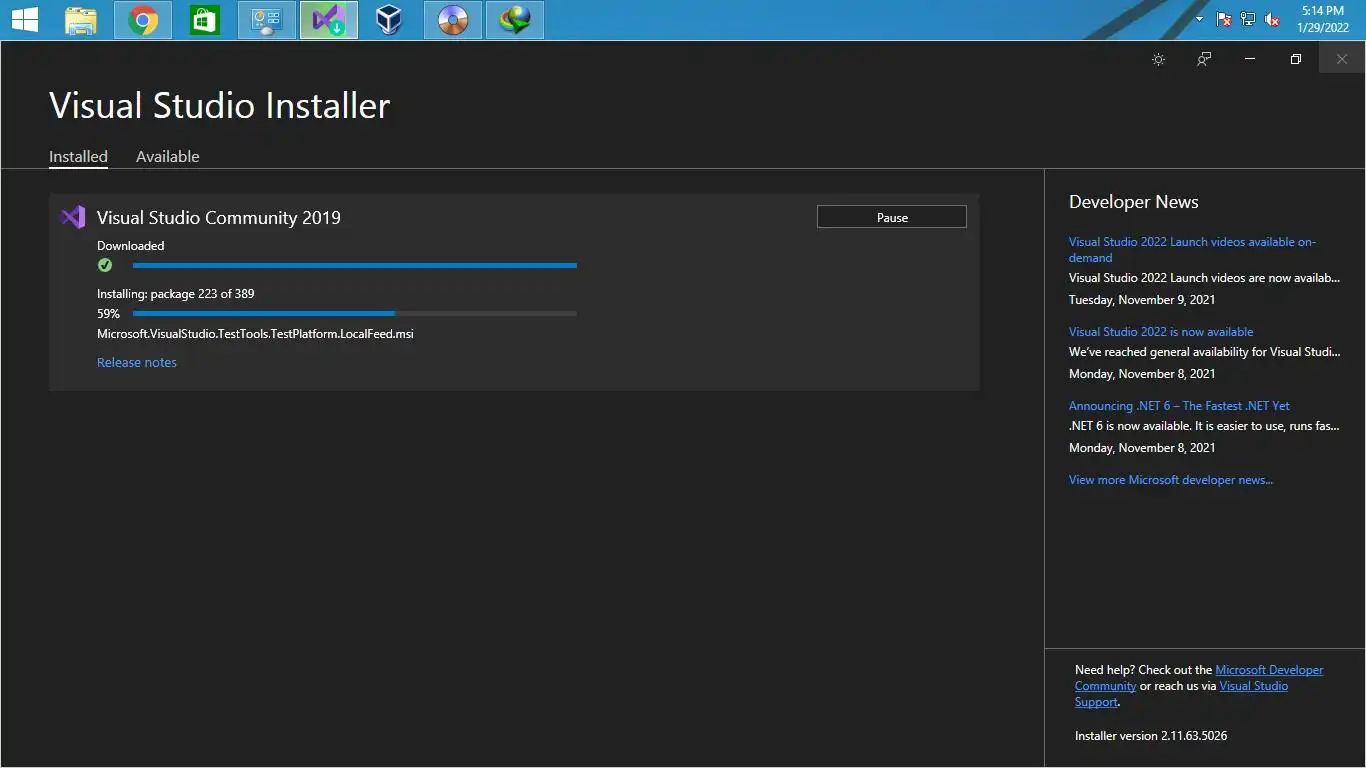
Task: Click the Downloaded progress bar
Action: pos(355,265)
